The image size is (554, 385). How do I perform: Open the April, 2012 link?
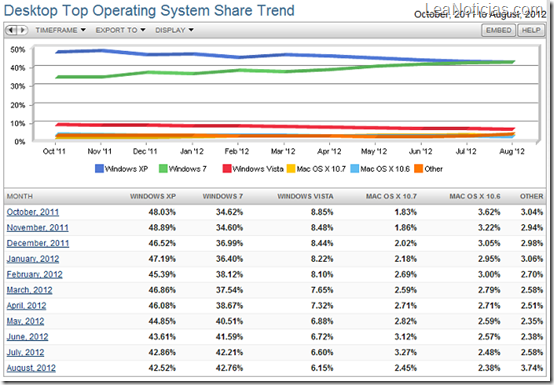(x=26, y=306)
